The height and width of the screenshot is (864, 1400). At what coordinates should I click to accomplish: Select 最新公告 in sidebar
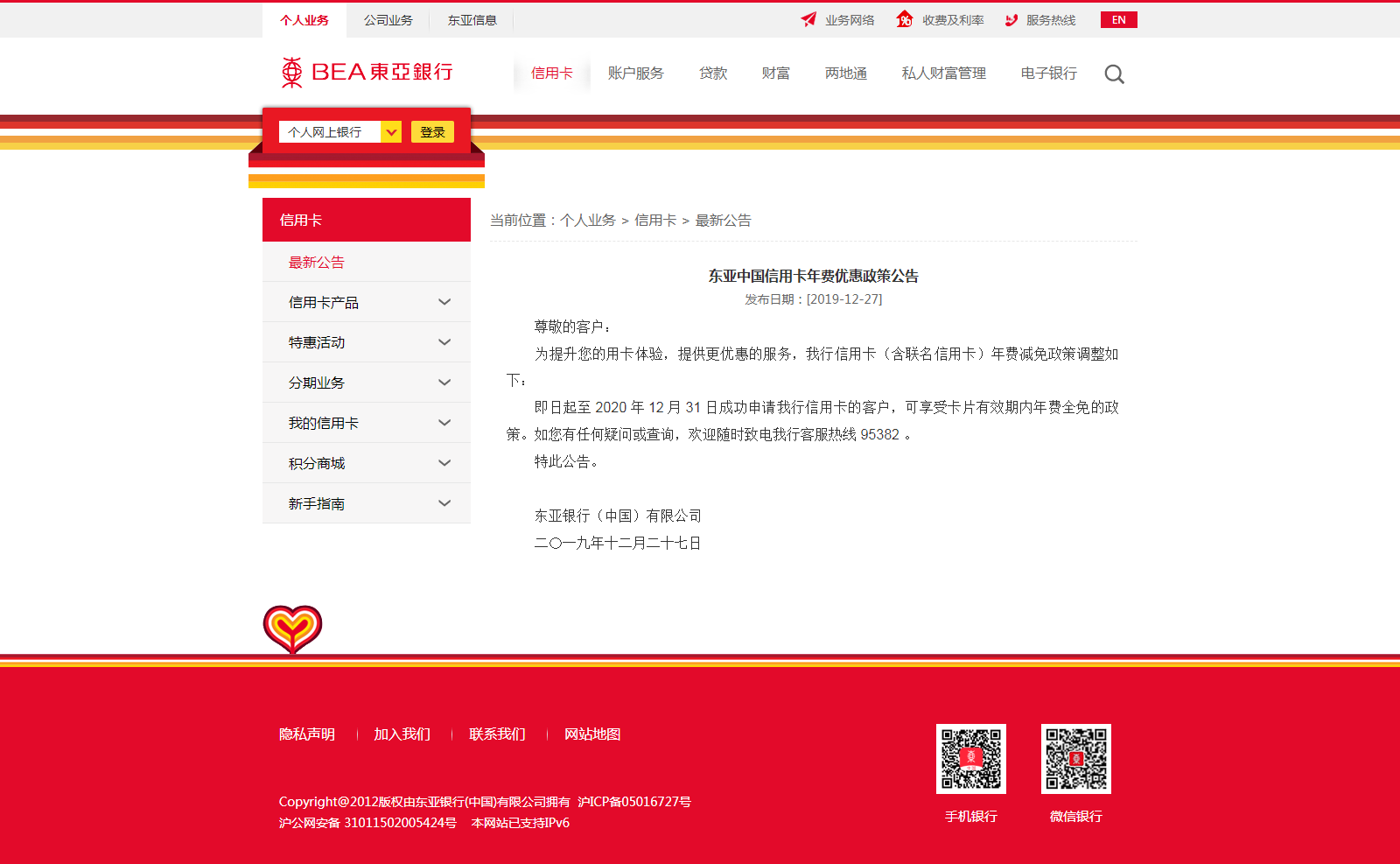(x=317, y=263)
